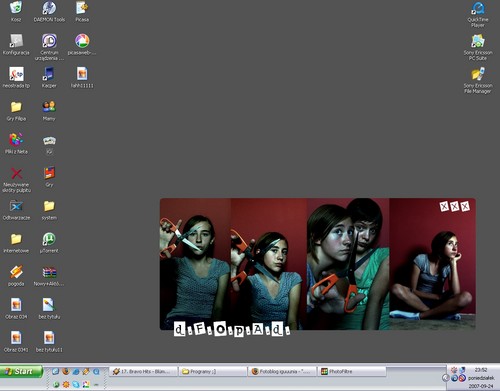Click the taskbar clock showing 23:52
Screen dimensions: 500x391
point(481,370)
